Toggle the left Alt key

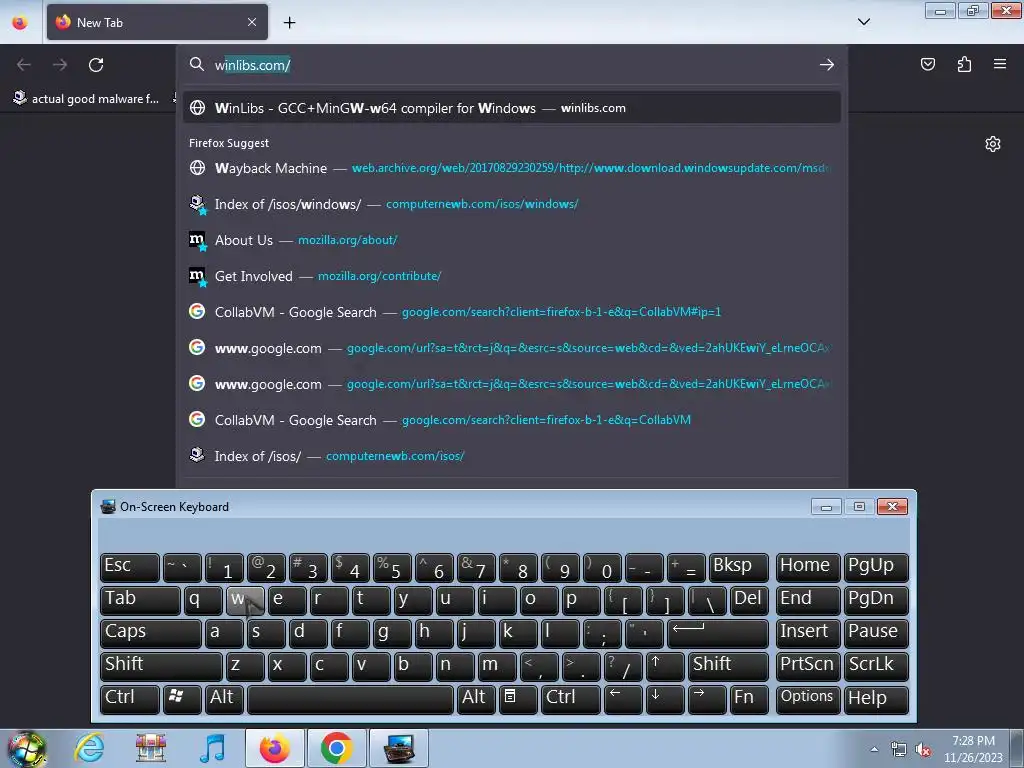coord(224,698)
